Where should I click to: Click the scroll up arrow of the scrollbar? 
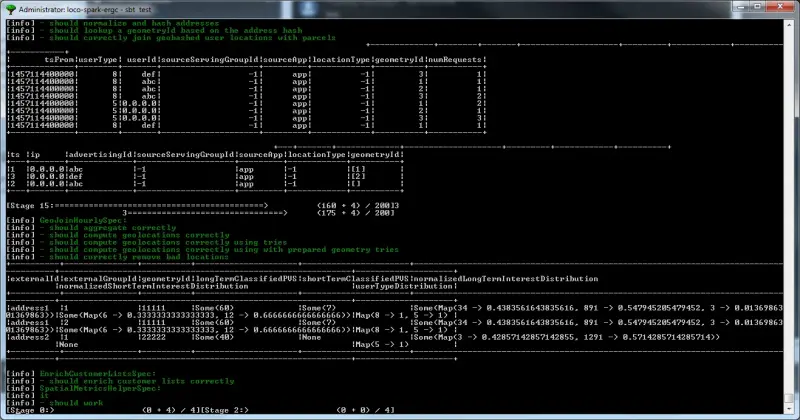[789, 23]
